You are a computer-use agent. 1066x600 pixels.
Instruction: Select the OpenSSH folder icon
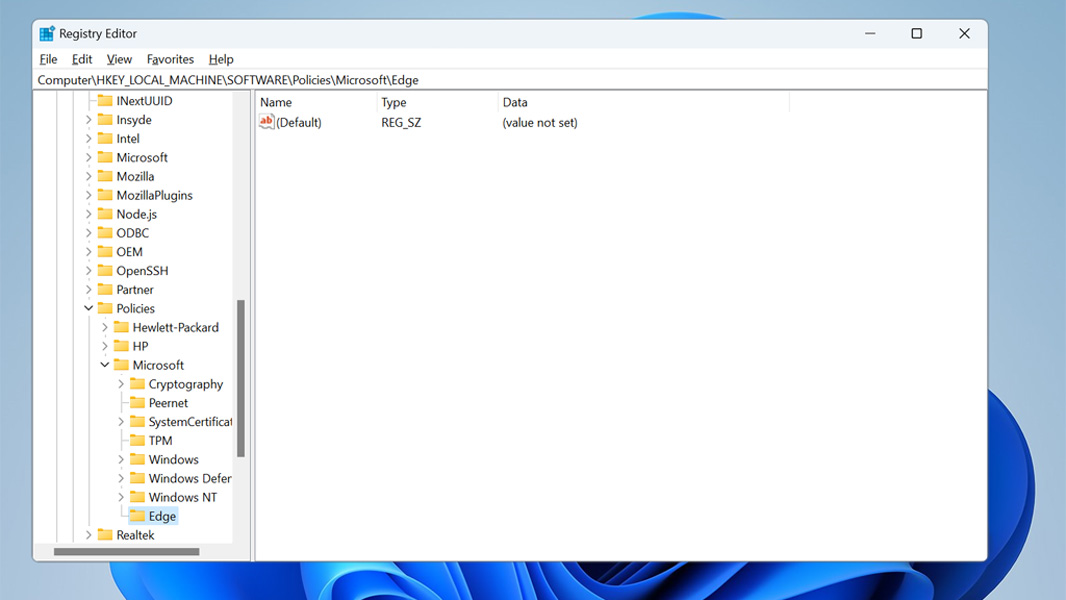coord(105,271)
